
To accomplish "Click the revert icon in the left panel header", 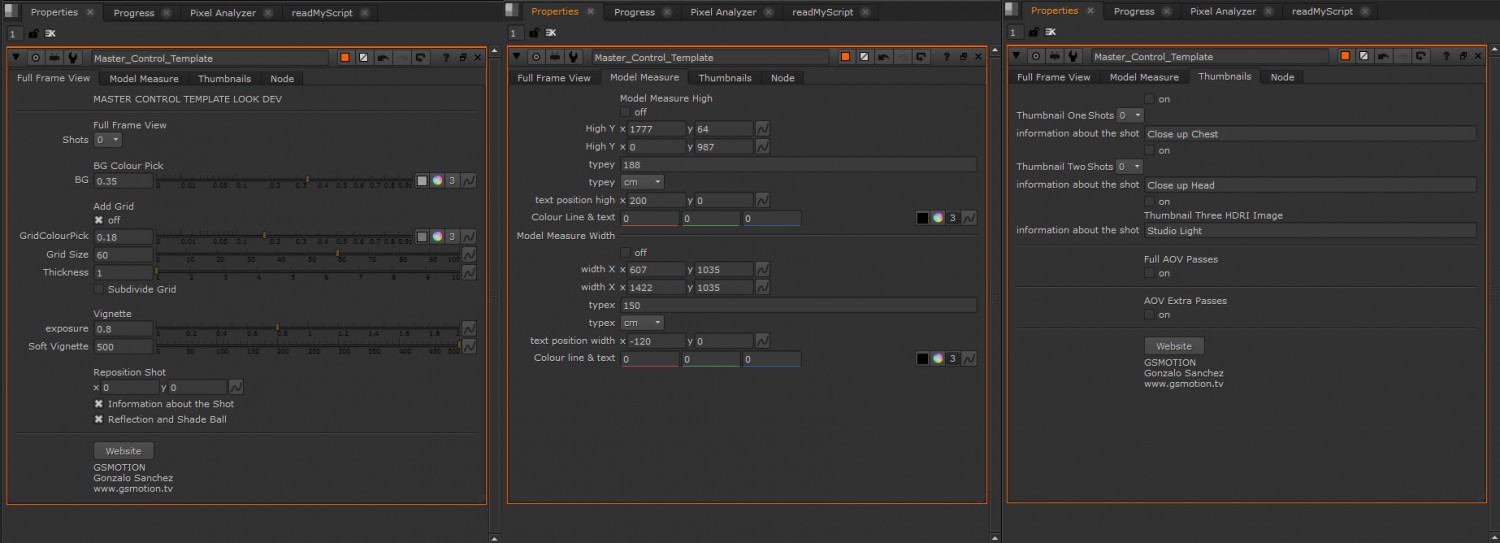I will tap(421, 58).
